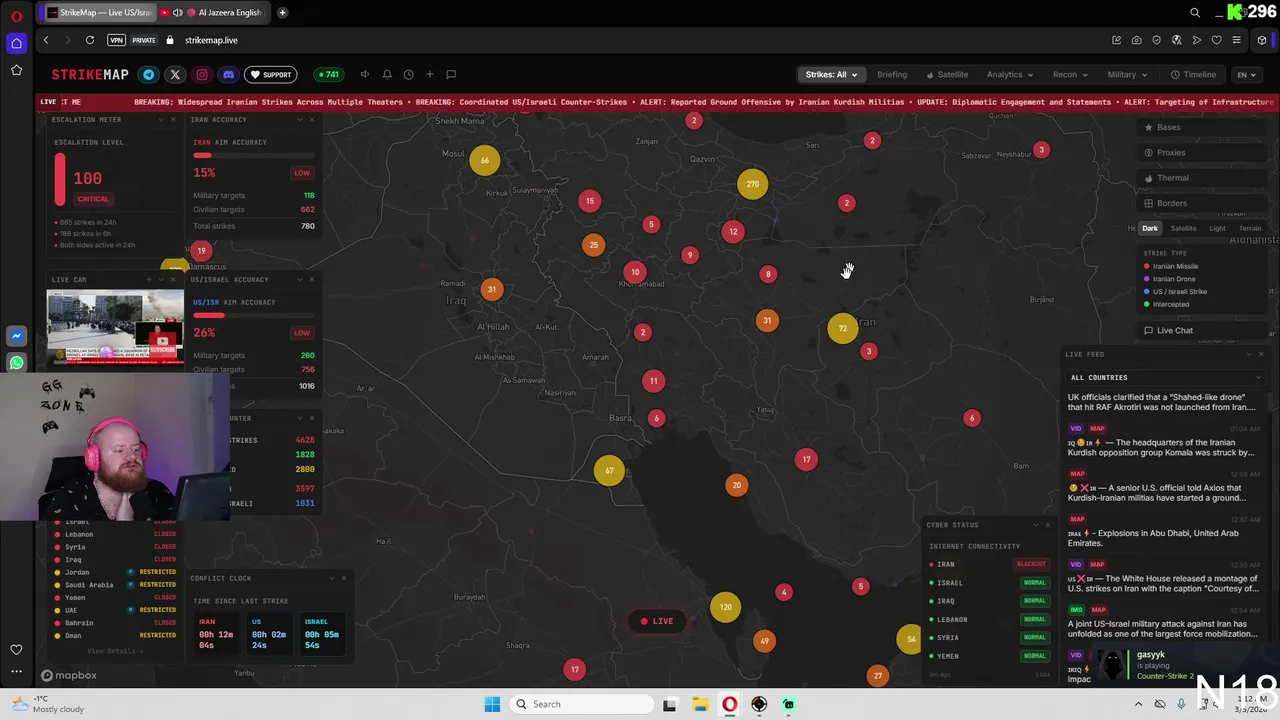The width and height of the screenshot is (1280, 720).
Task: Click the Opera snapshot camera icon
Action: coord(1136,40)
